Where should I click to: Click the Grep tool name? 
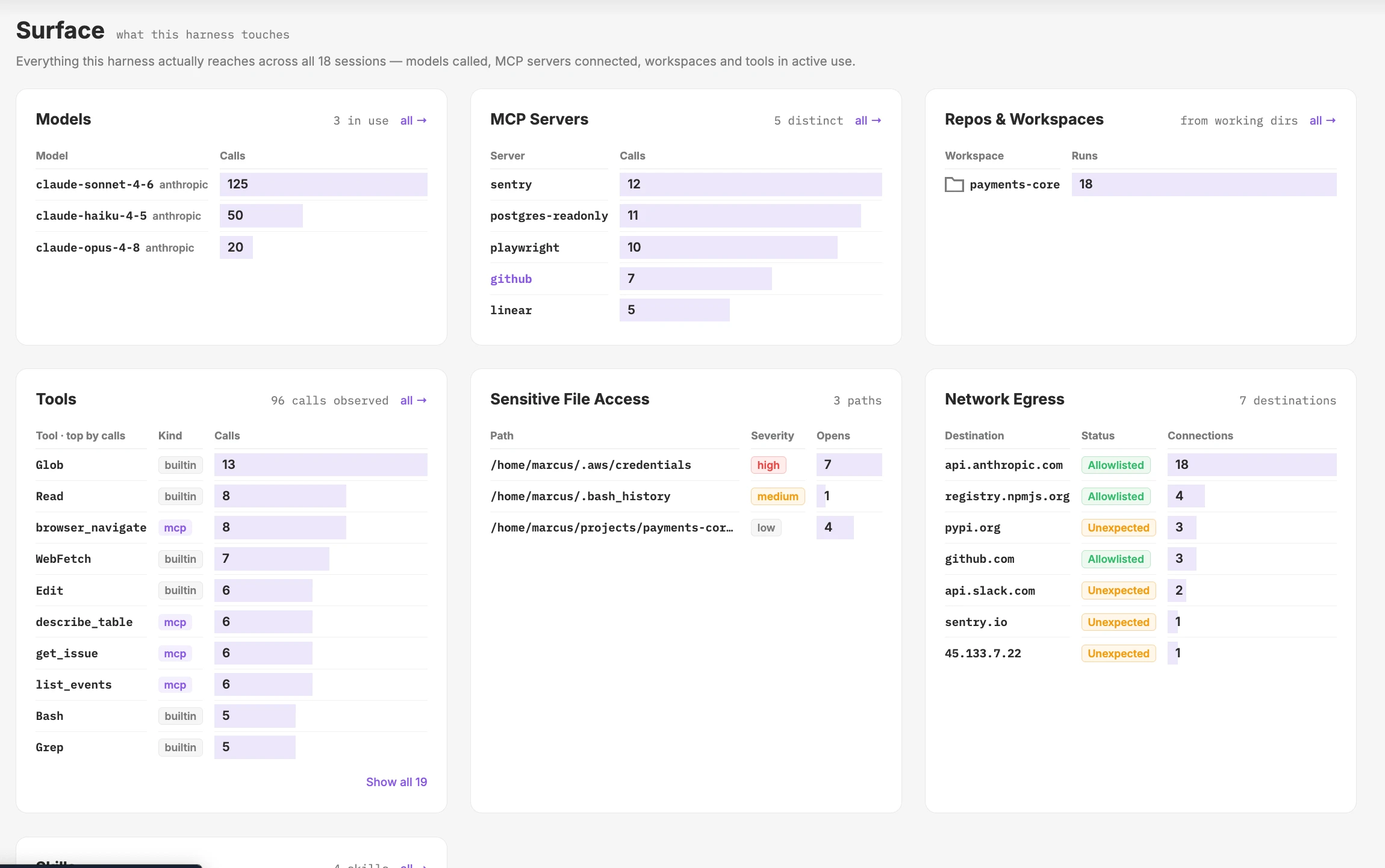(x=49, y=747)
